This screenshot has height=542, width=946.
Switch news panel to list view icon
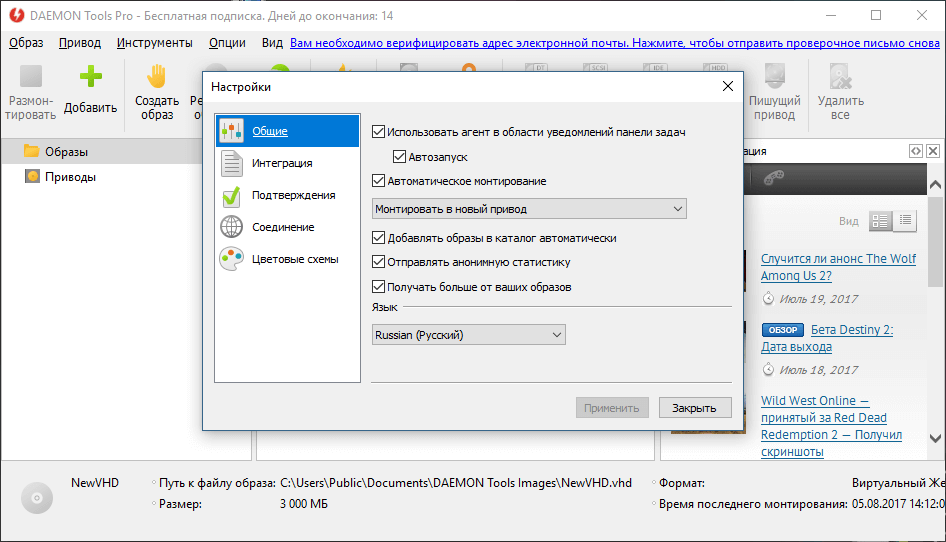[x=905, y=222]
